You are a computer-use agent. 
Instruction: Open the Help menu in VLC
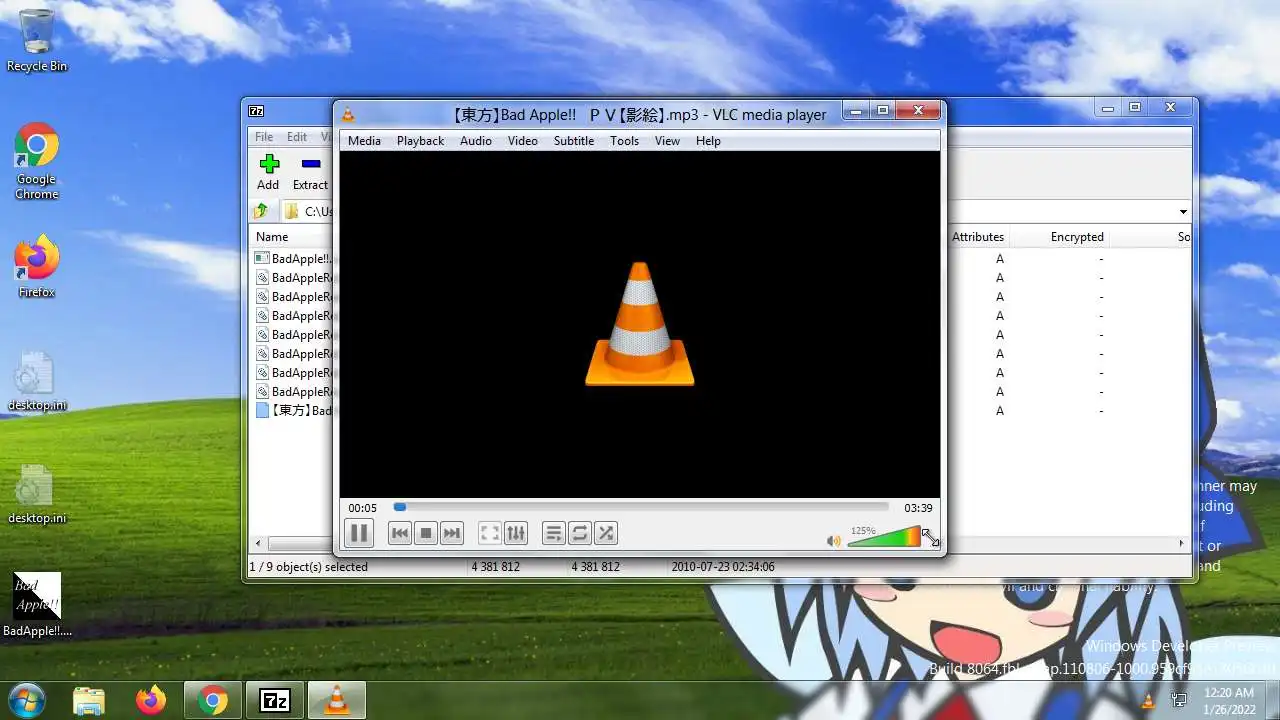[708, 141]
